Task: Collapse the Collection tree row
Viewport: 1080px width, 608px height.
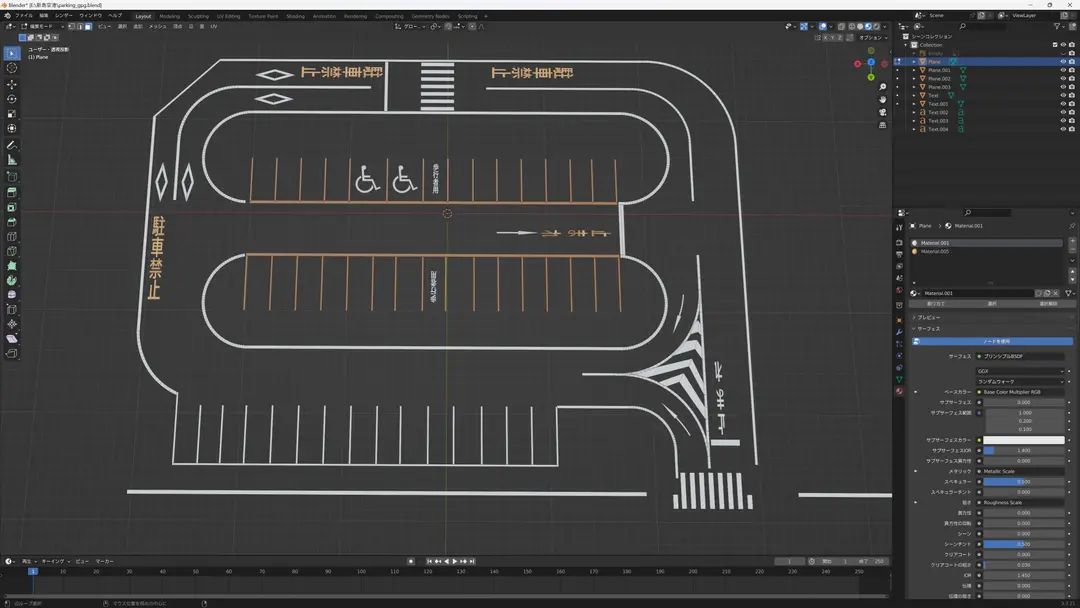Action: [x=906, y=45]
